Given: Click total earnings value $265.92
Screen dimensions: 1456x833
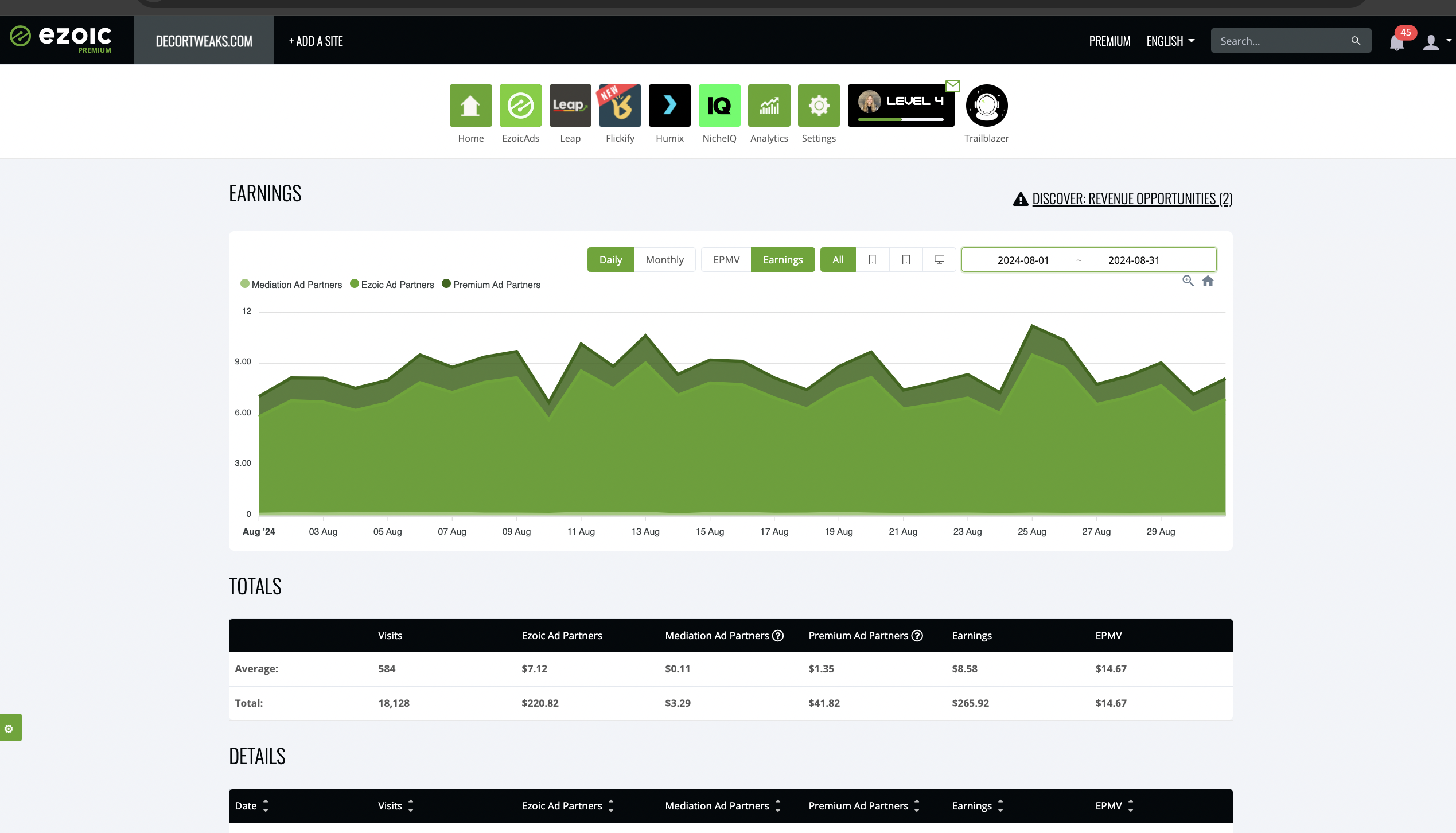Looking at the screenshot, I should coord(971,703).
